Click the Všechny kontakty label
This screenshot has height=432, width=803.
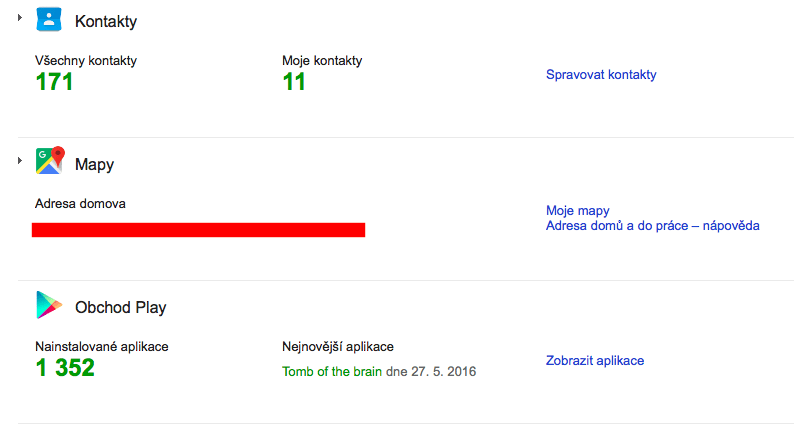(x=86, y=60)
